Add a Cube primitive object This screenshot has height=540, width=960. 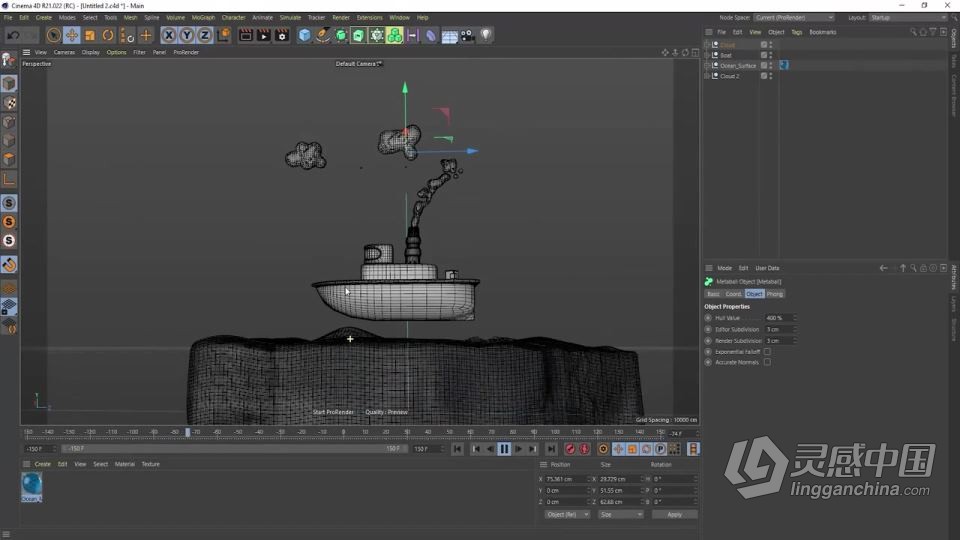click(304, 36)
